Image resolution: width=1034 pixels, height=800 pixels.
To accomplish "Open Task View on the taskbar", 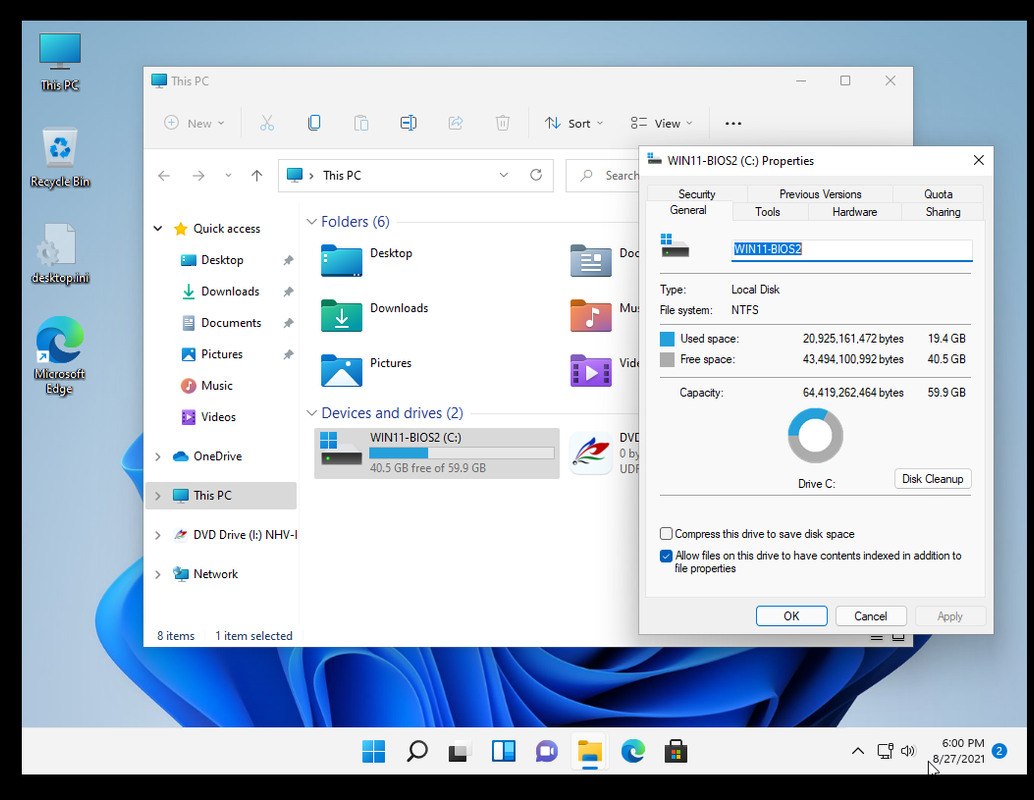I will 460,751.
